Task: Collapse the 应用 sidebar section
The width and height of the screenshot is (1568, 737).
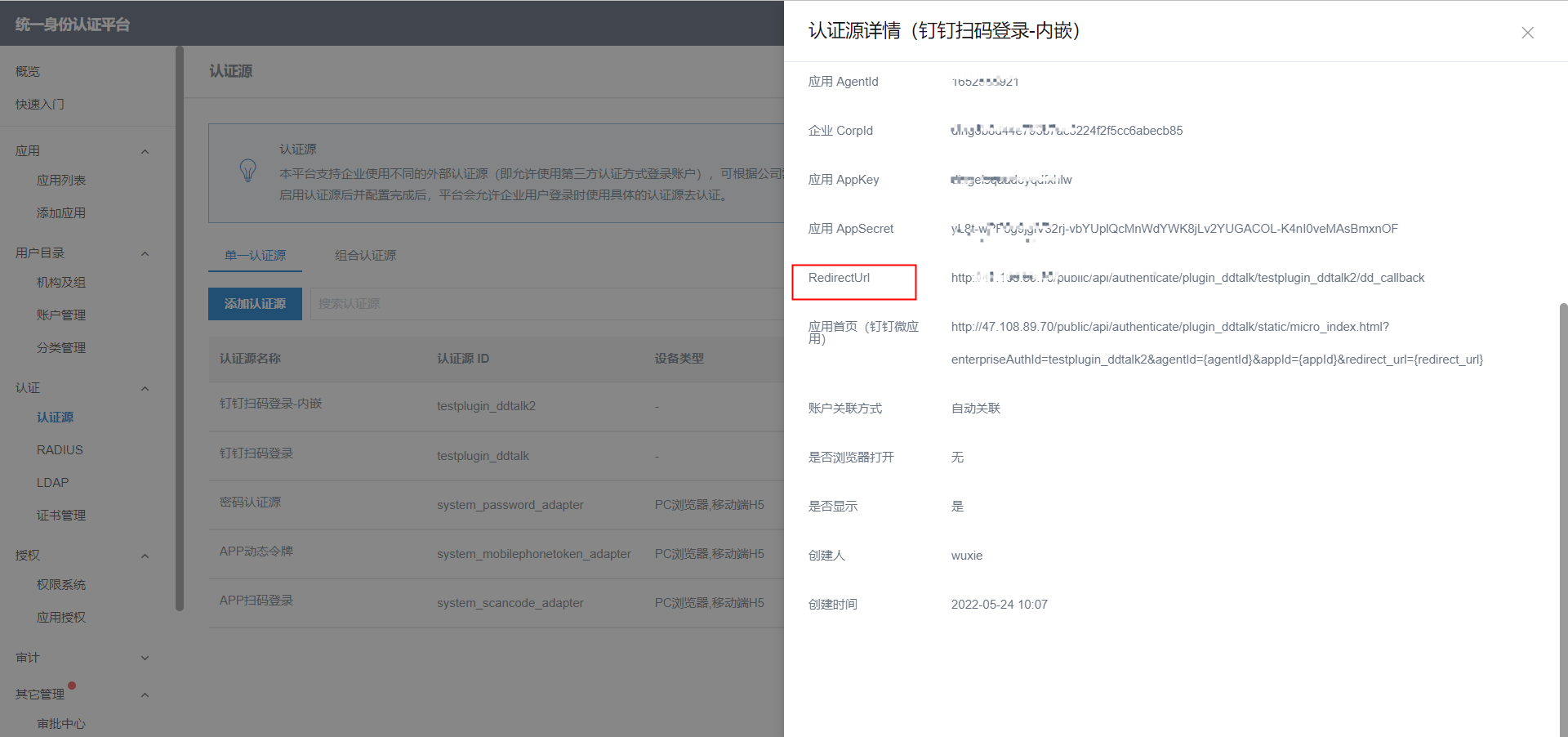Action: pyautogui.click(x=145, y=151)
